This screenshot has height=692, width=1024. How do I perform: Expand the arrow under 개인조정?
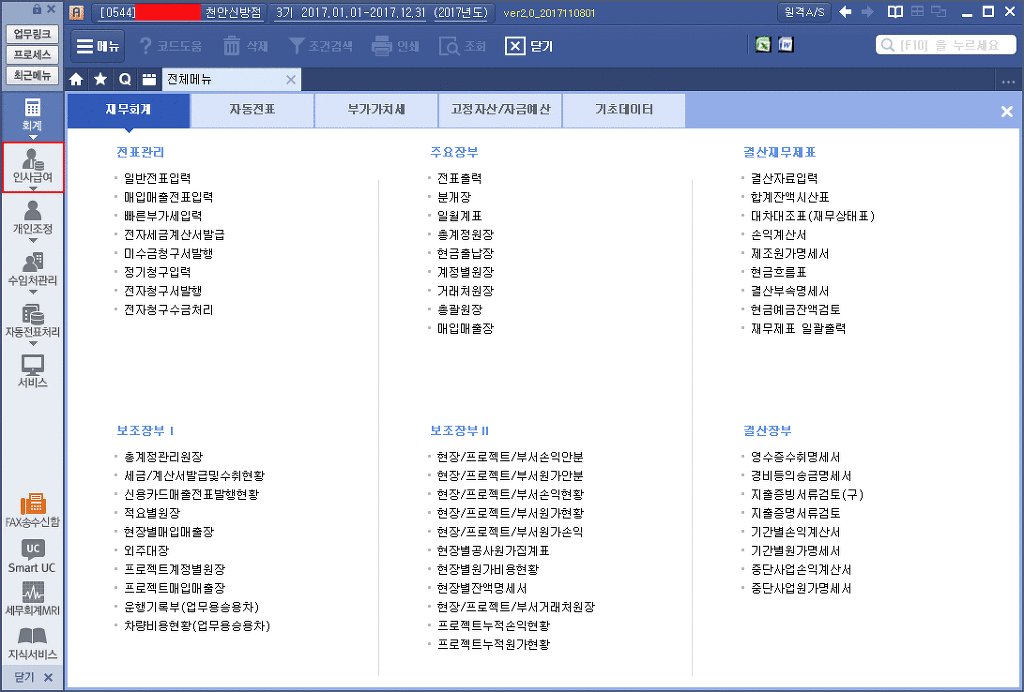[x=33, y=242]
